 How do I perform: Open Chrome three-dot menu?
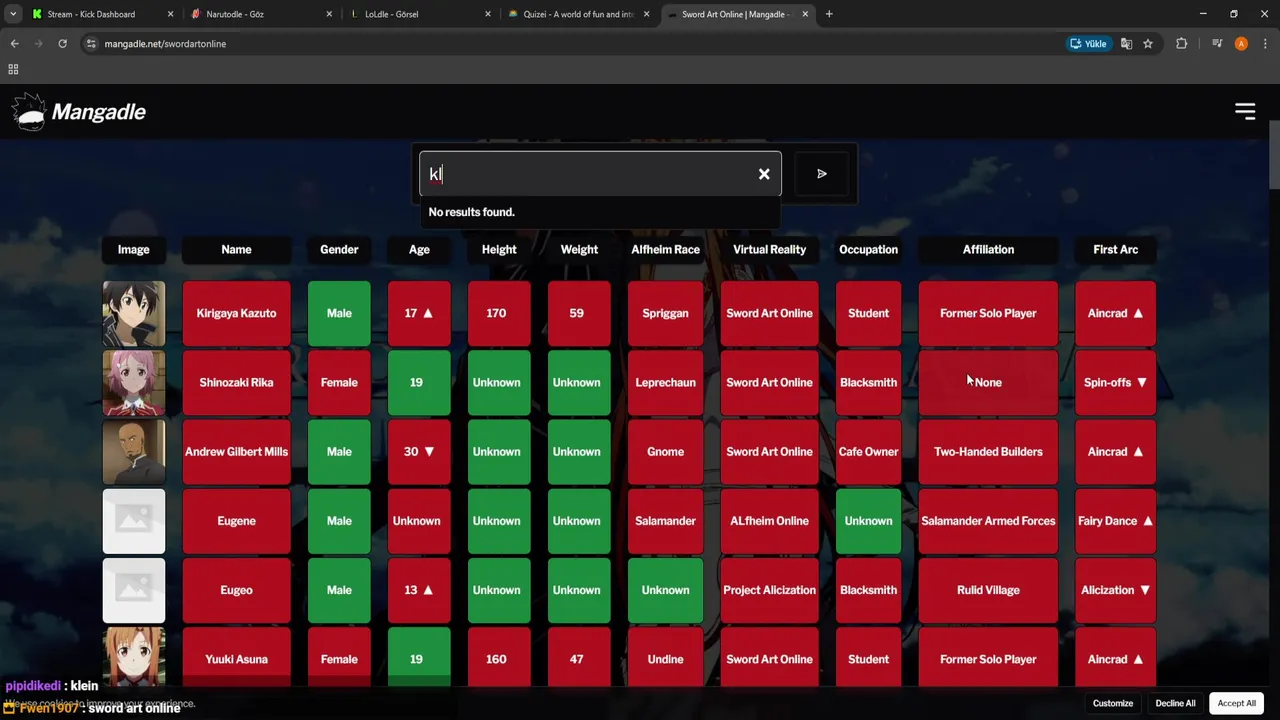pyautogui.click(x=1265, y=44)
